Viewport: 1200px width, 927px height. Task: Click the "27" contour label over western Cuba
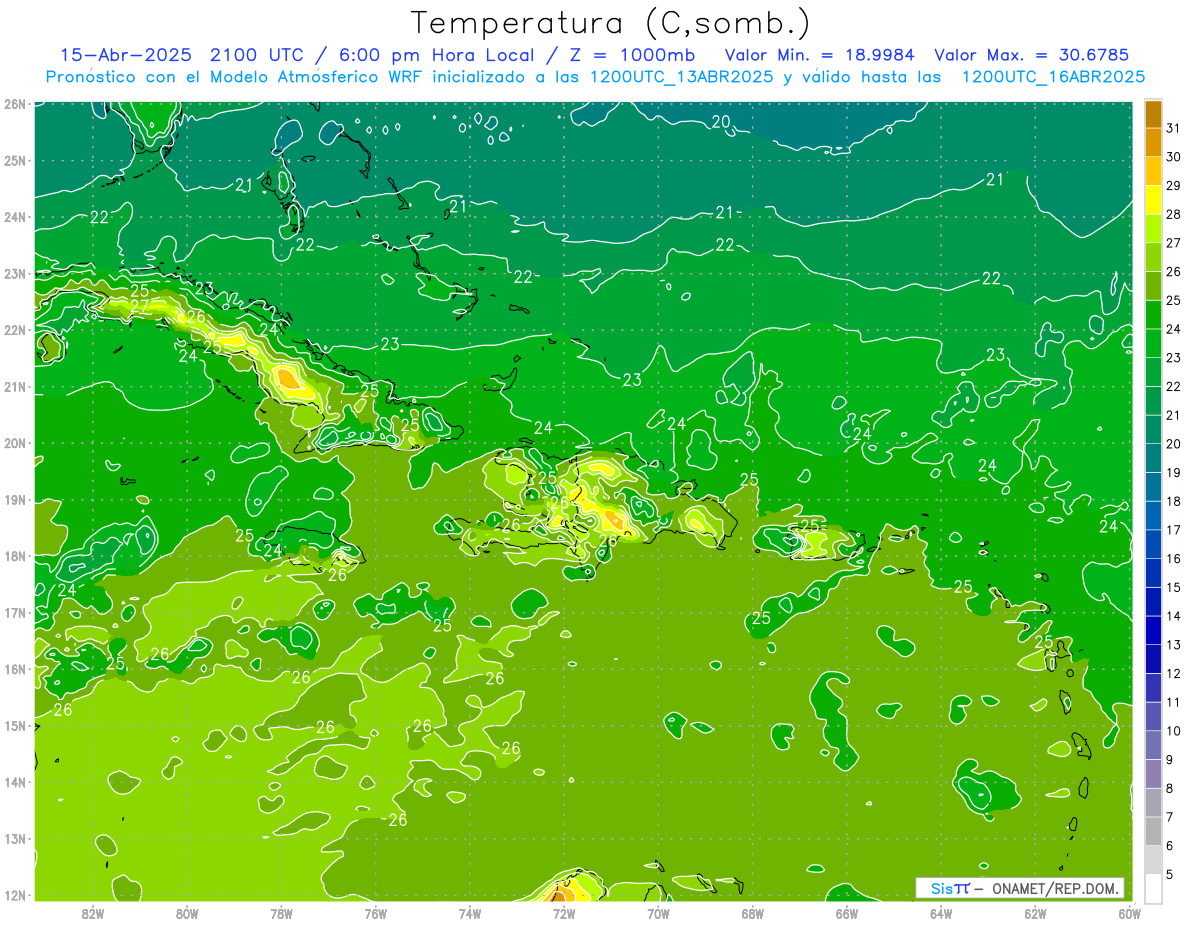click(140, 307)
